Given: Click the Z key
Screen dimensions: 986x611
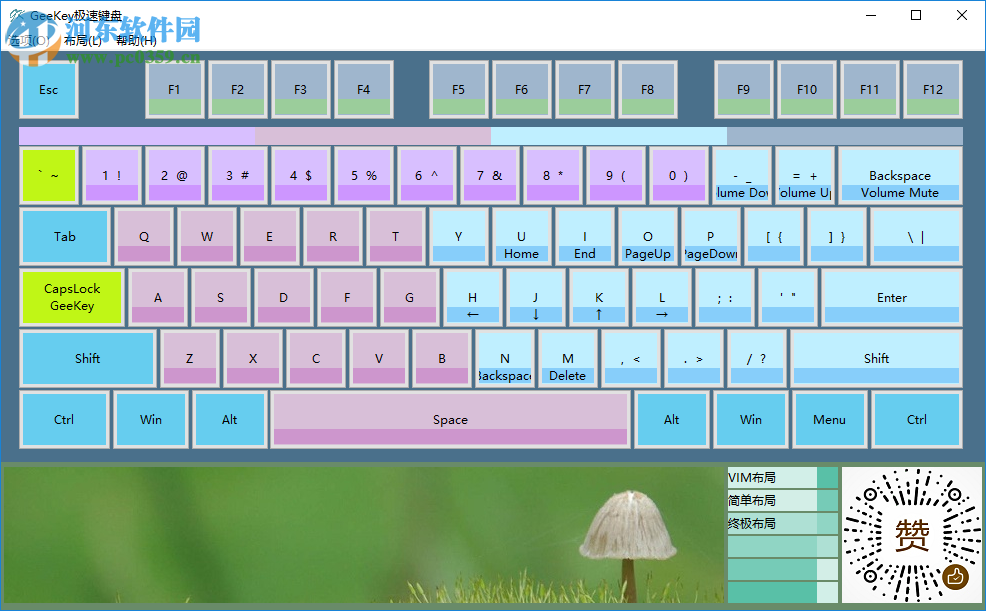Looking at the screenshot, I should tap(190, 358).
